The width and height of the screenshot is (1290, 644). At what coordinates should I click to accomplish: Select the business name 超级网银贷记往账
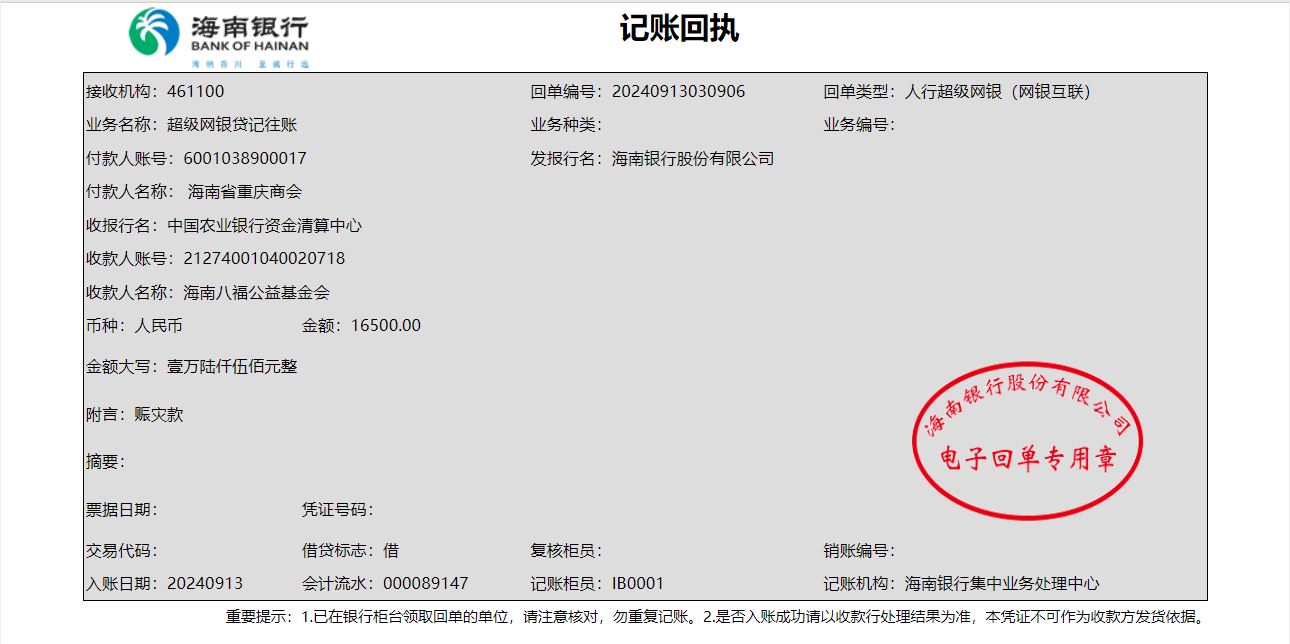(232, 125)
